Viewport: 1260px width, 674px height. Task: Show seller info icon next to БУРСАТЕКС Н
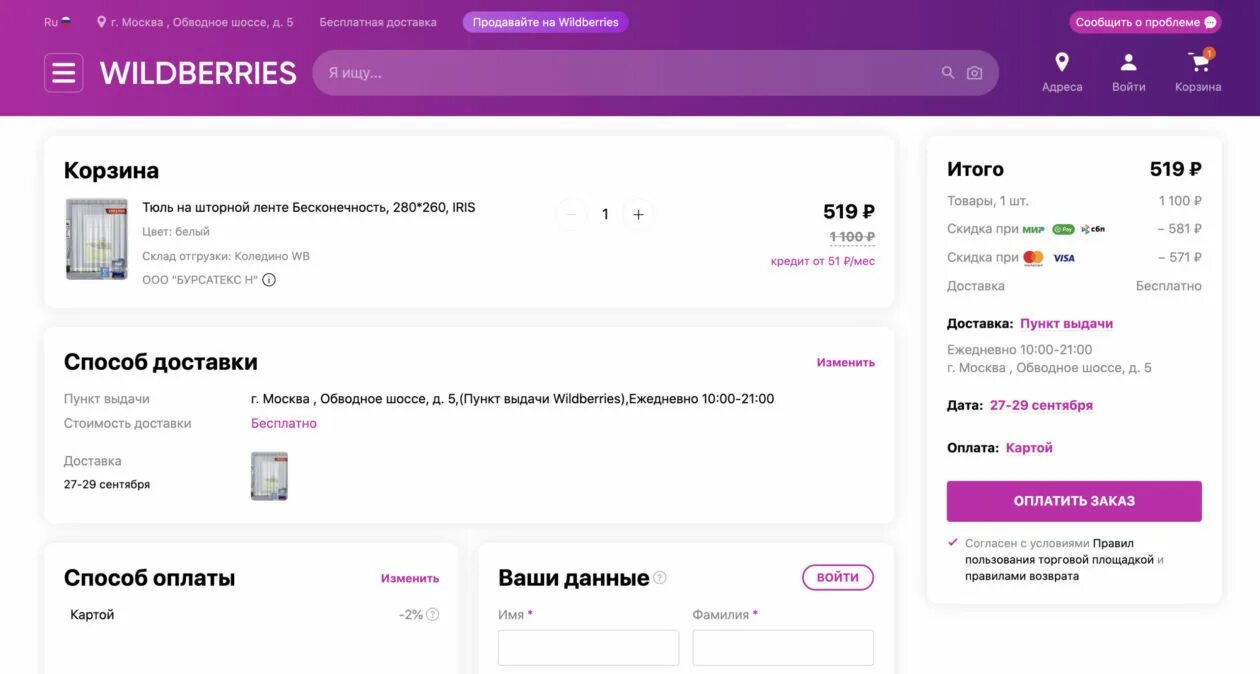coord(269,280)
